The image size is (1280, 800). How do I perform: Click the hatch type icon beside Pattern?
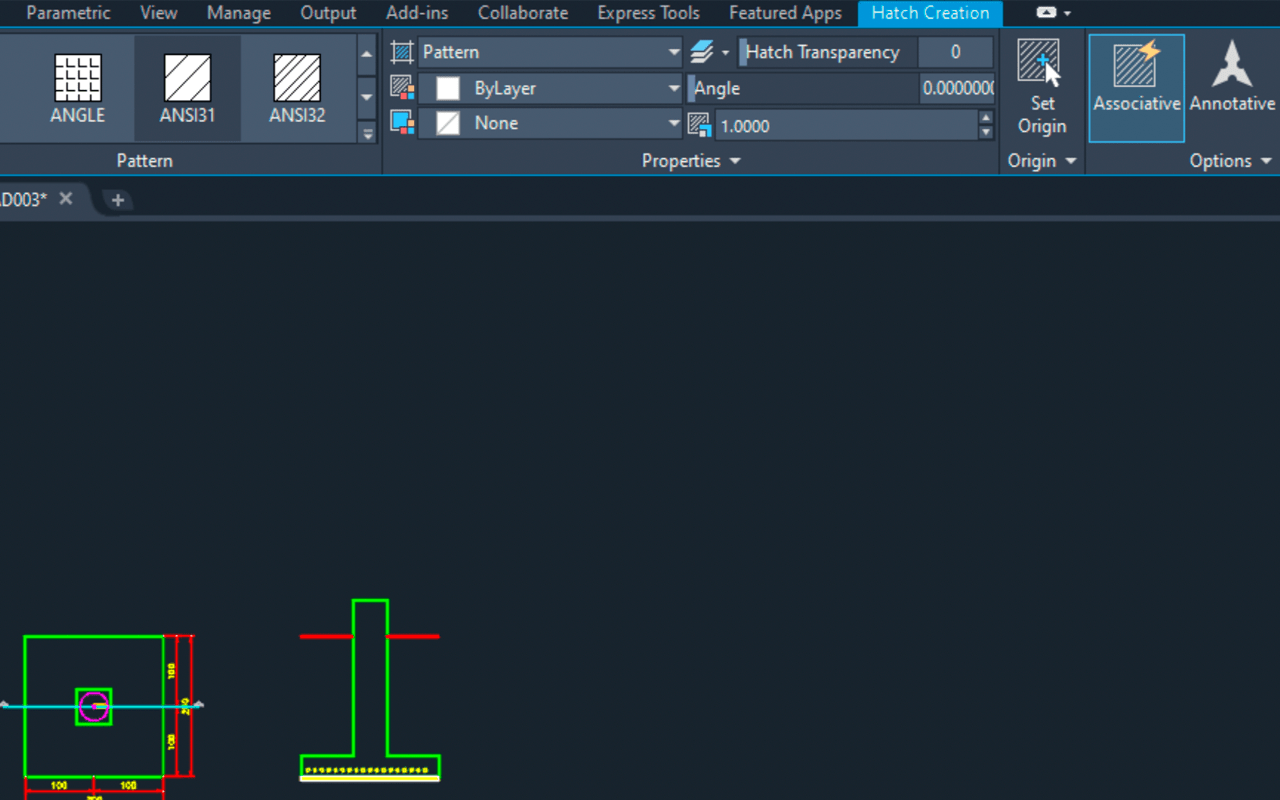click(402, 52)
